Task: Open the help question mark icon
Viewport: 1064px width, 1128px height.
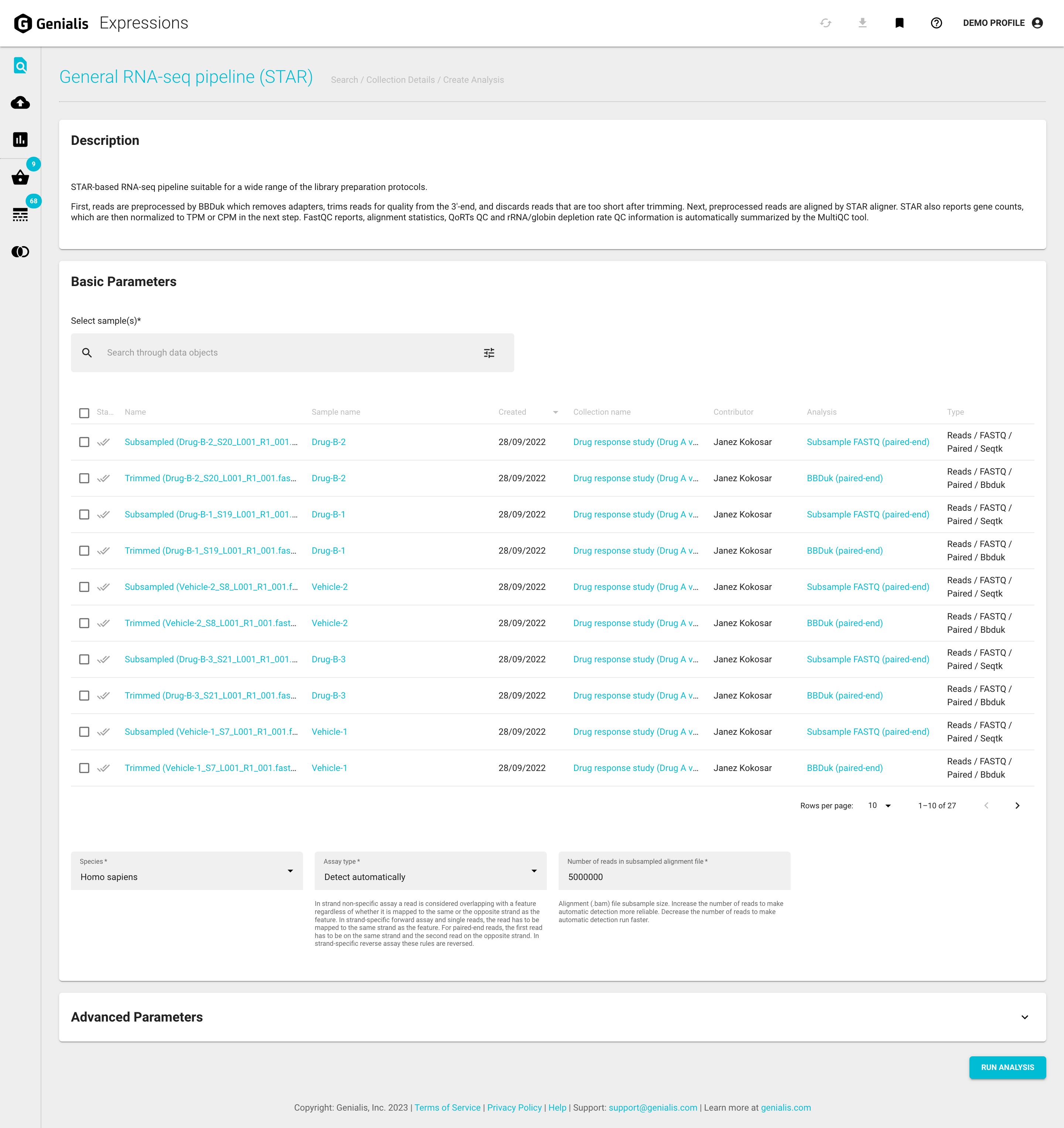Action: point(936,23)
